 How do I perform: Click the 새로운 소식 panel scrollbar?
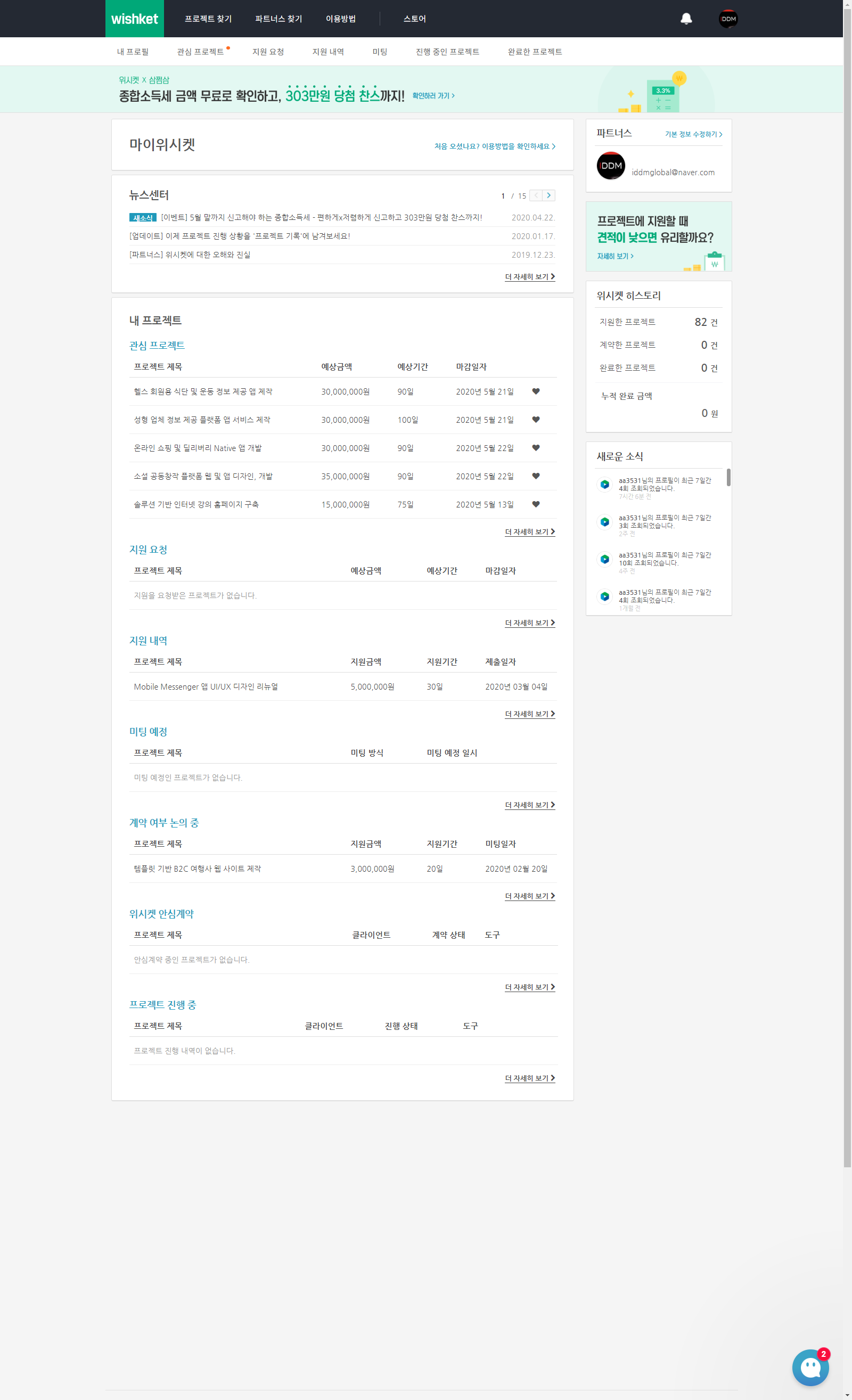click(728, 477)
